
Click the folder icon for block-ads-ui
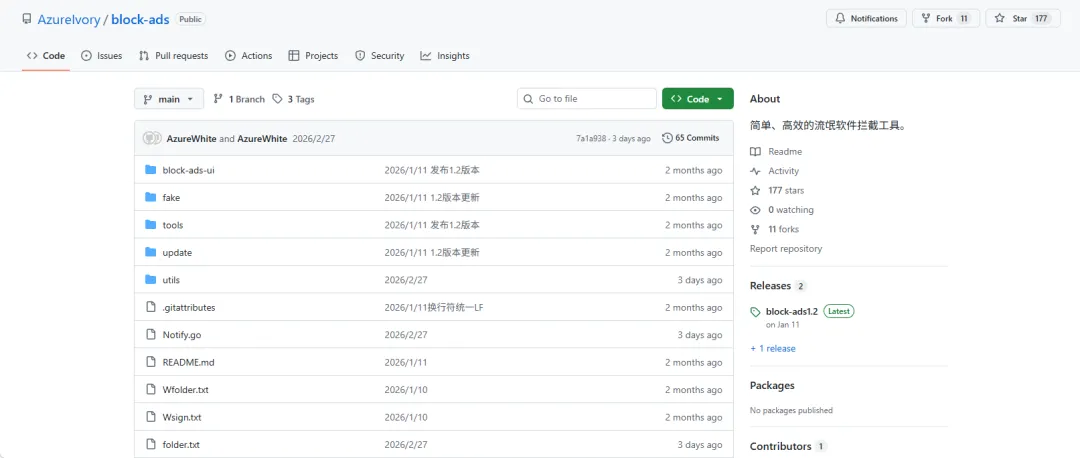(x=151, y=170)
